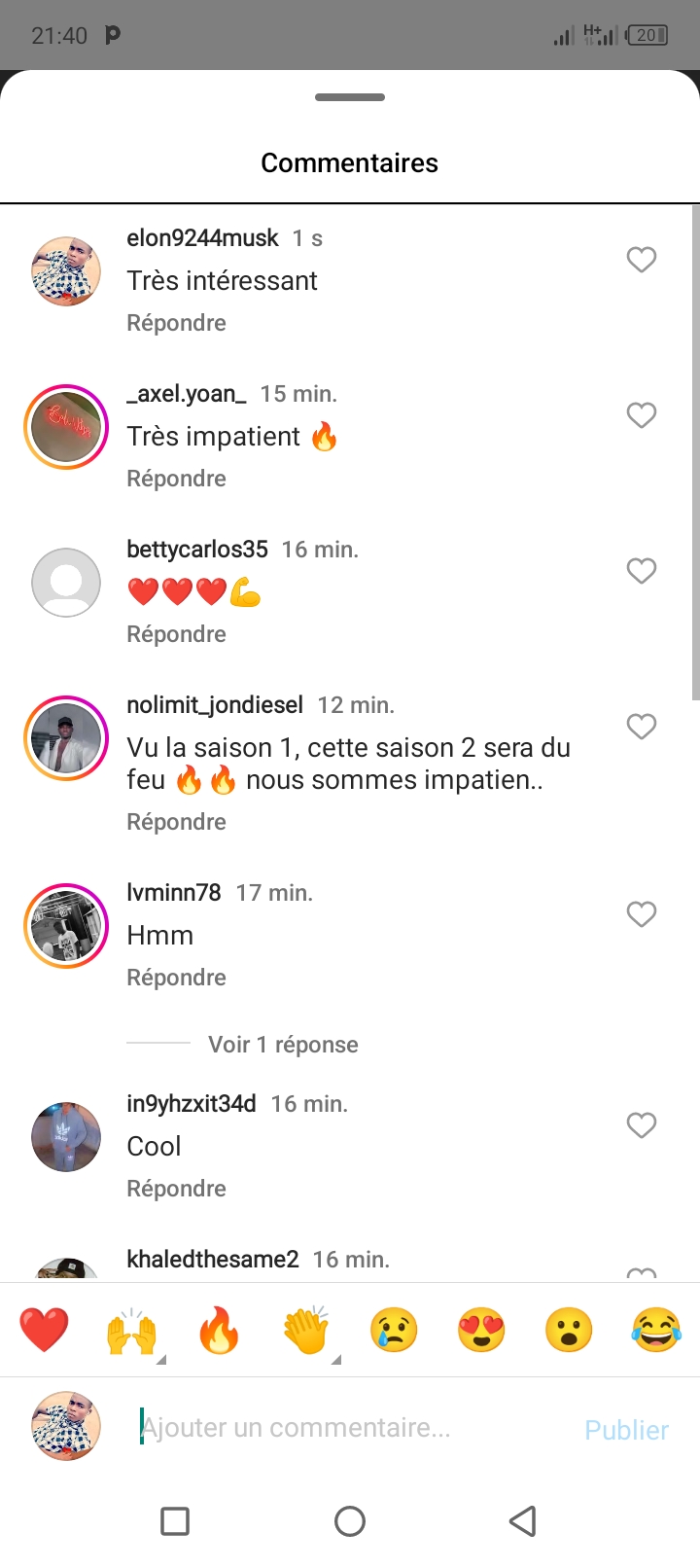Insert the raising hands emoji
The width and height of the screenshot is (700, 1568).
131,1330
